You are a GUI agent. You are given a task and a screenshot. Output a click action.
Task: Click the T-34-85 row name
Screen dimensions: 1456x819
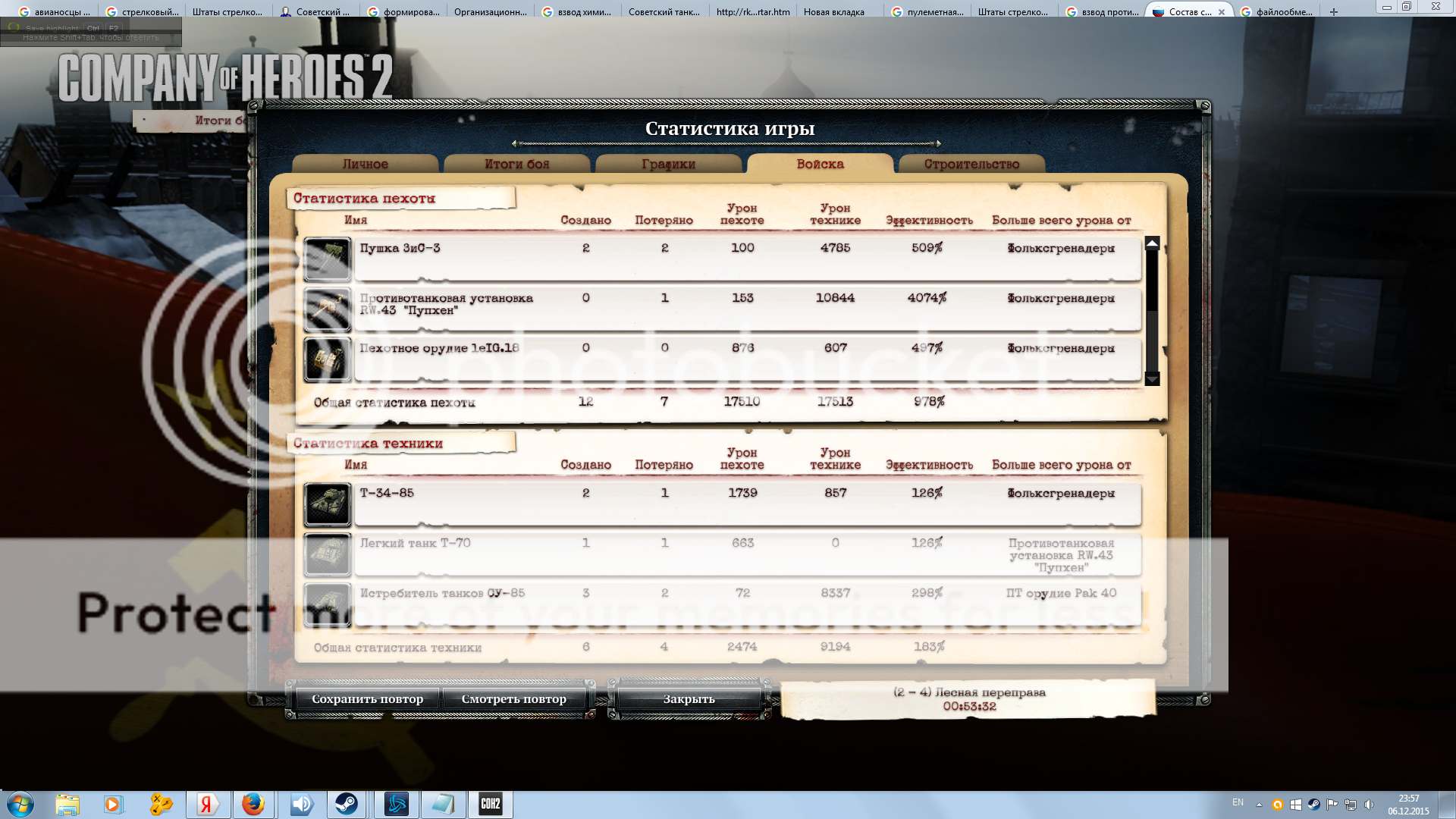[x=387, y=493]
